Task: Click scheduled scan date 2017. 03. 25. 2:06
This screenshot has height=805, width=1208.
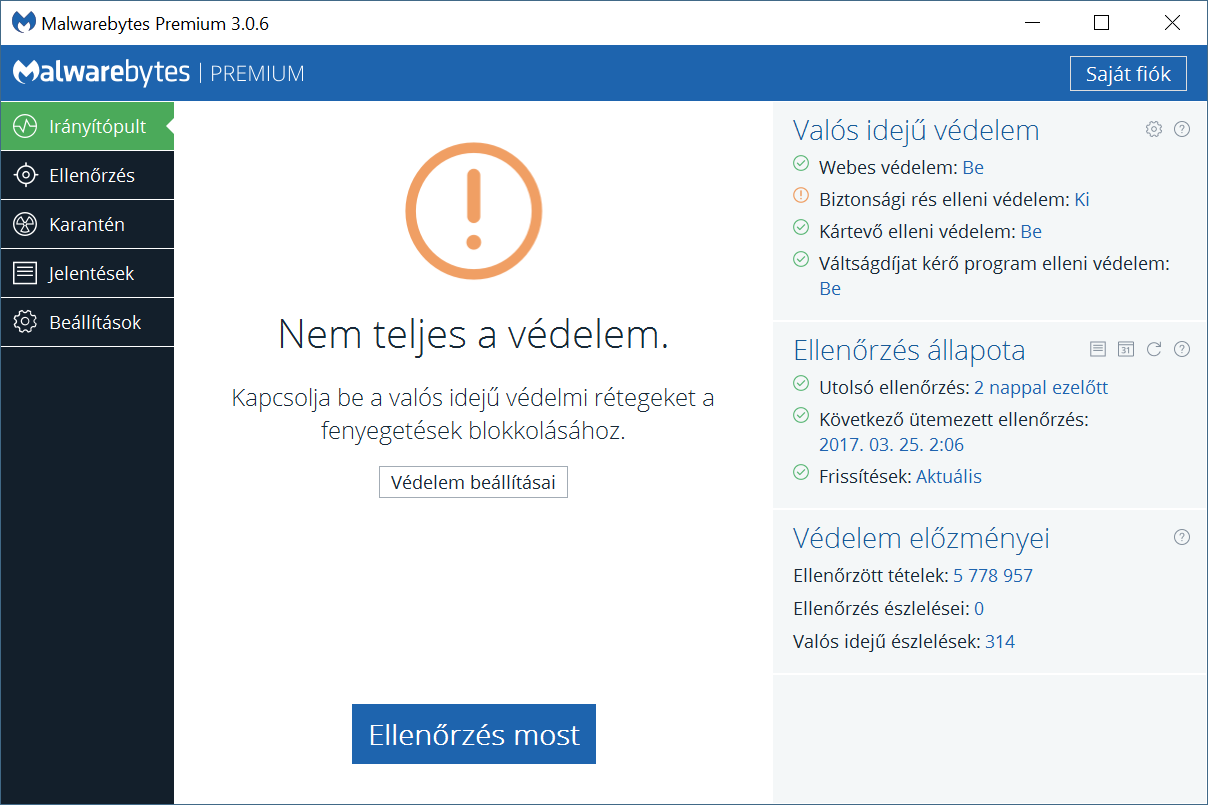Action: (891, 445)
